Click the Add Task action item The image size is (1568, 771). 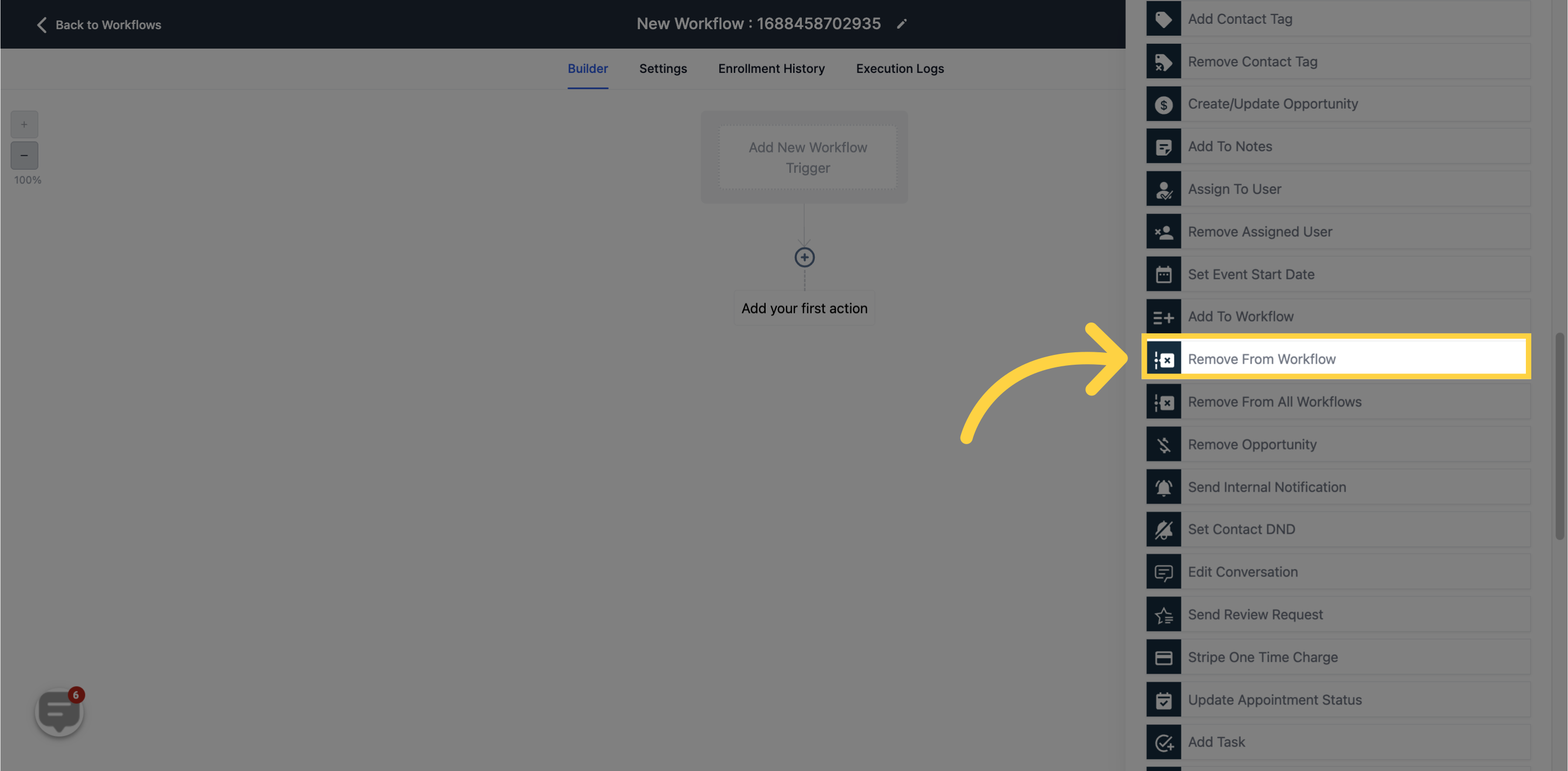[1337, 742]
